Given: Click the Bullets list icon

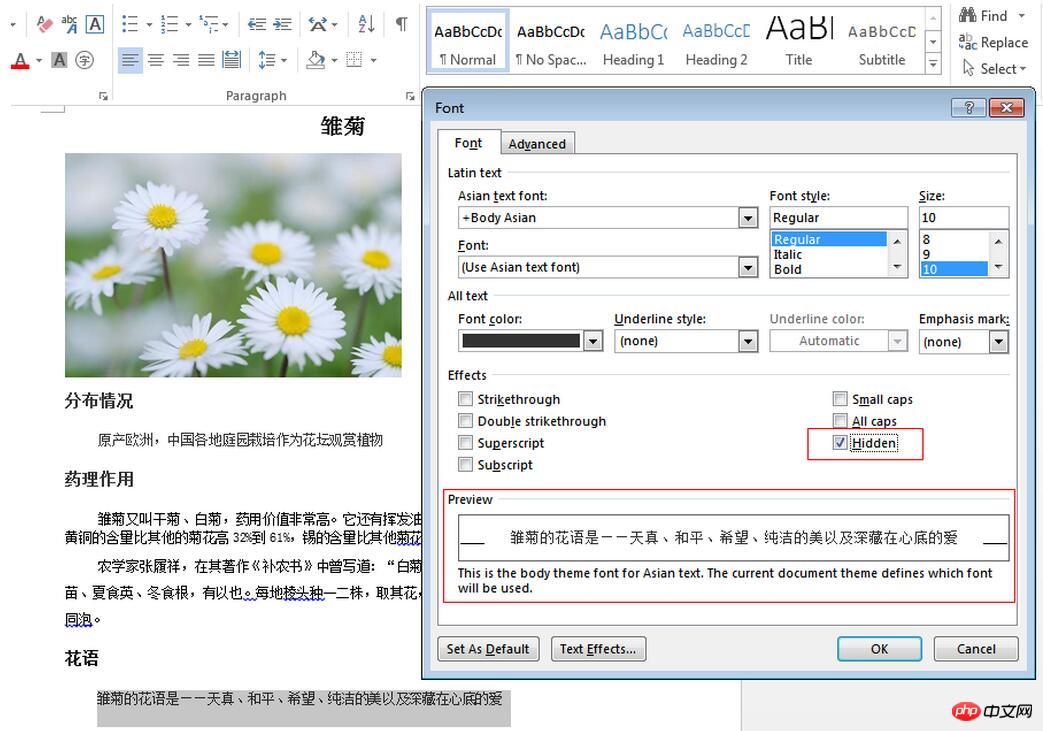Looking at the screenshot, I should [x=130, y=25].
